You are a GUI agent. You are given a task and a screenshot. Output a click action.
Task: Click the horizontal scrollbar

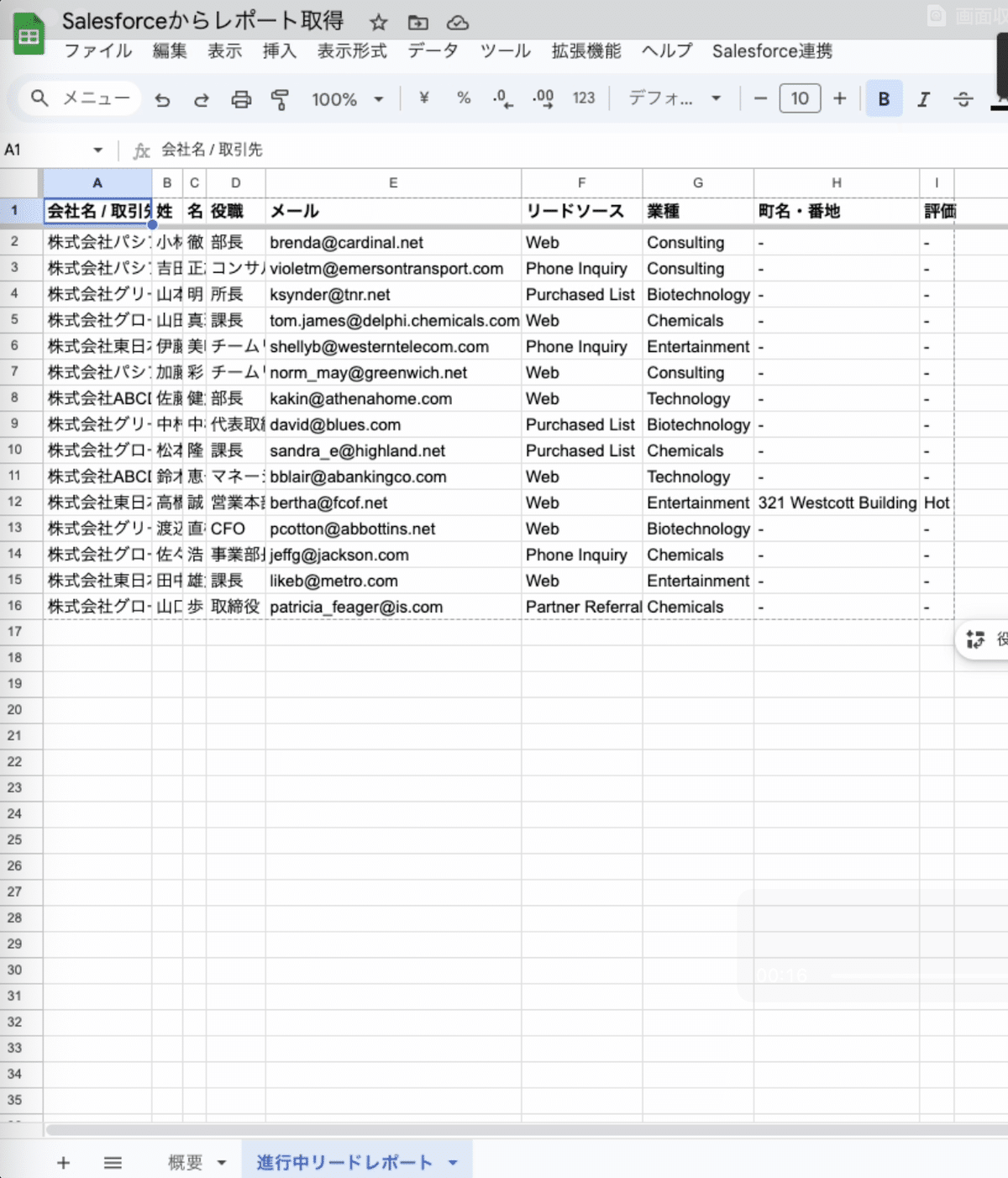[x=527, y=1130]
